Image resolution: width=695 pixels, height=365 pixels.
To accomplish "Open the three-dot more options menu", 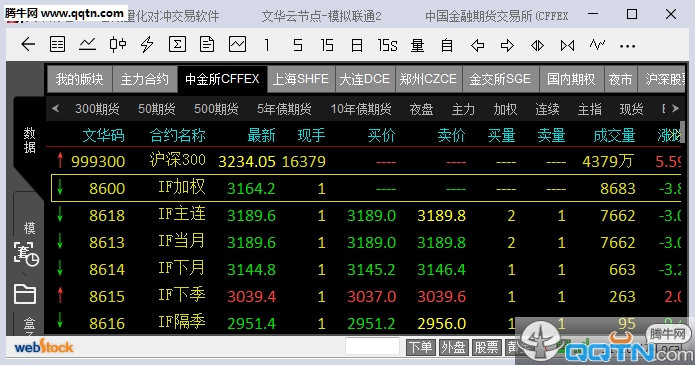I will tap(628, 46).
